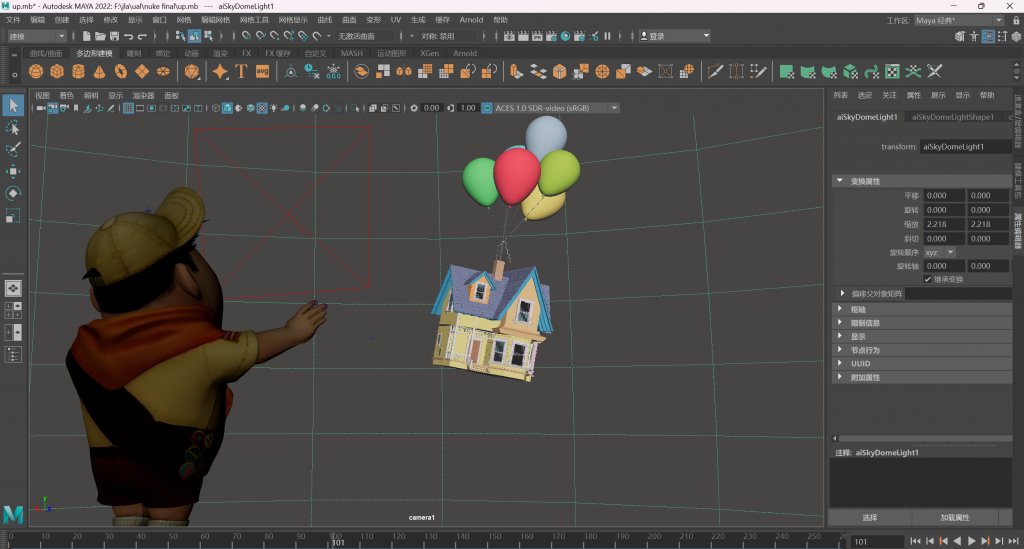This screenshot has height=549, width=1024.
Task: Click the current frame marker 101 on timeline
Action: tap(337, 542)
